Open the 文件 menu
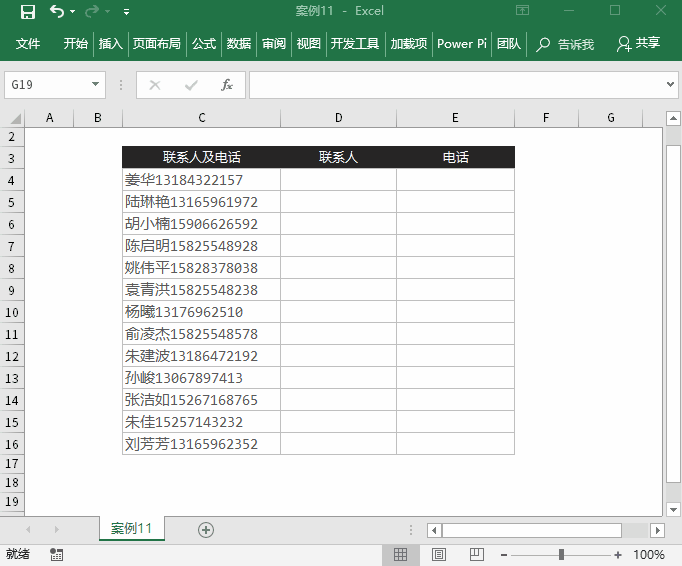The height and width of the screenshot is (566, 682). tap(28, 44)
